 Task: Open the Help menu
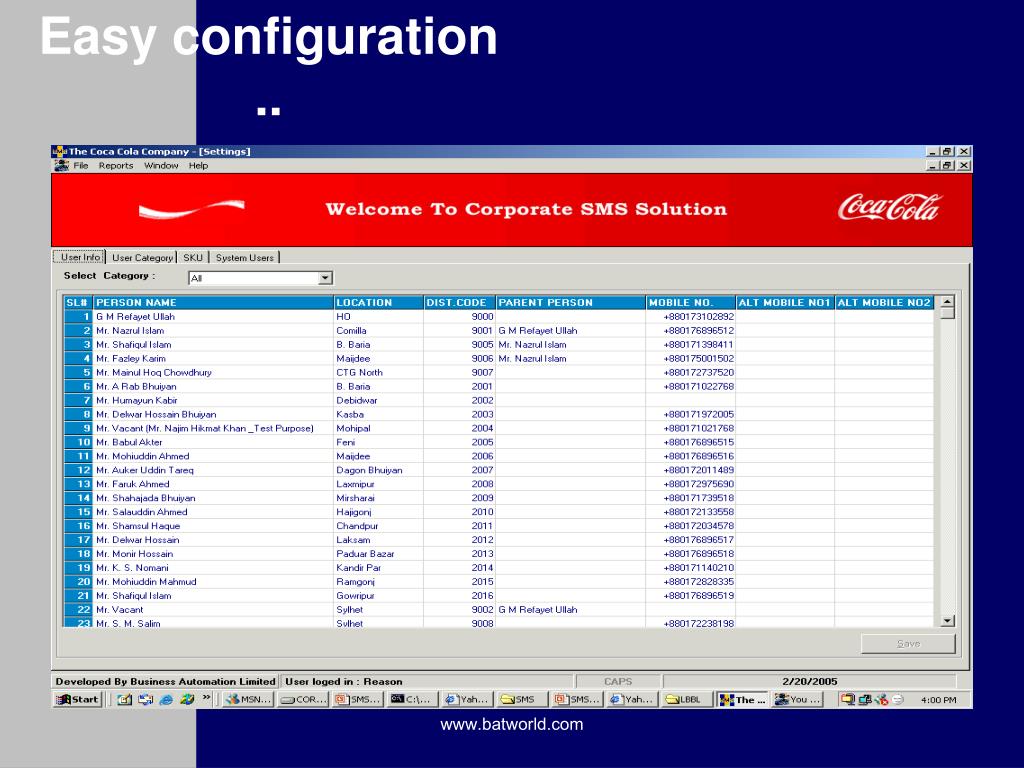pyautogui.click(x=199, y=166)
